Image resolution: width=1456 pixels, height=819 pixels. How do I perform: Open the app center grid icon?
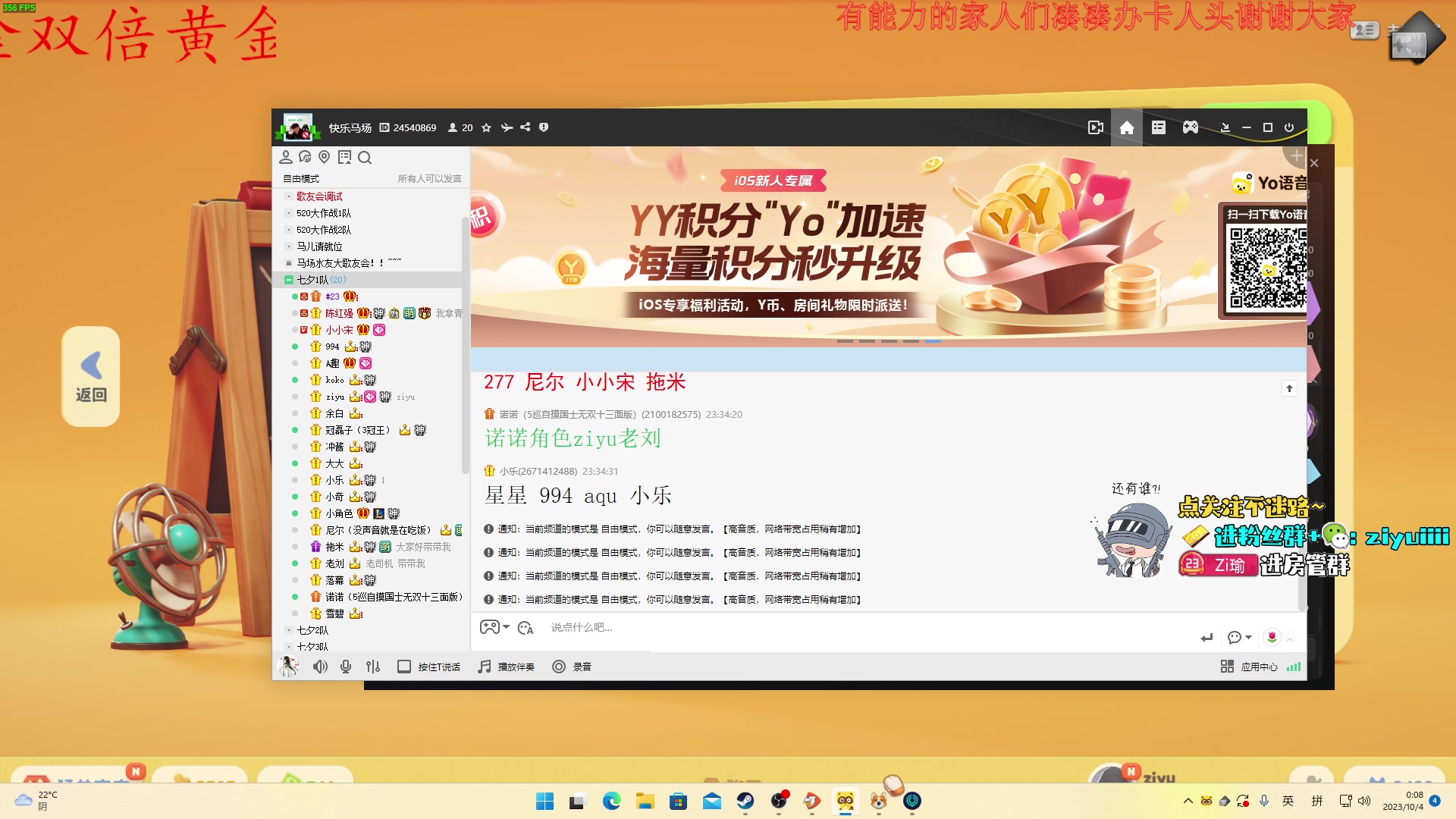pos(1227,667)
